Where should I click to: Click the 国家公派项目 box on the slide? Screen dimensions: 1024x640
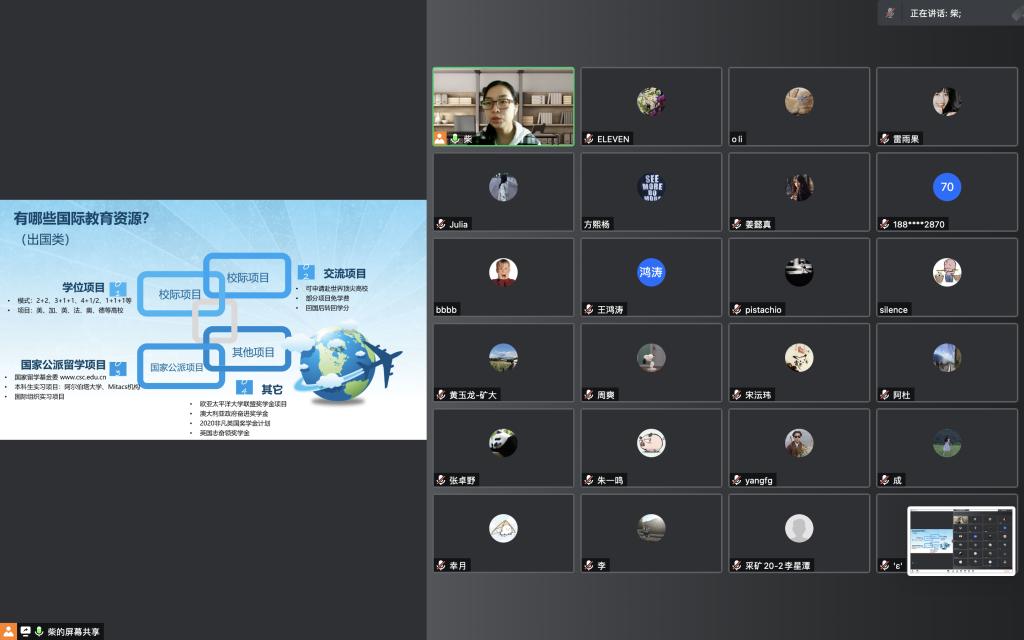point(176,367)
